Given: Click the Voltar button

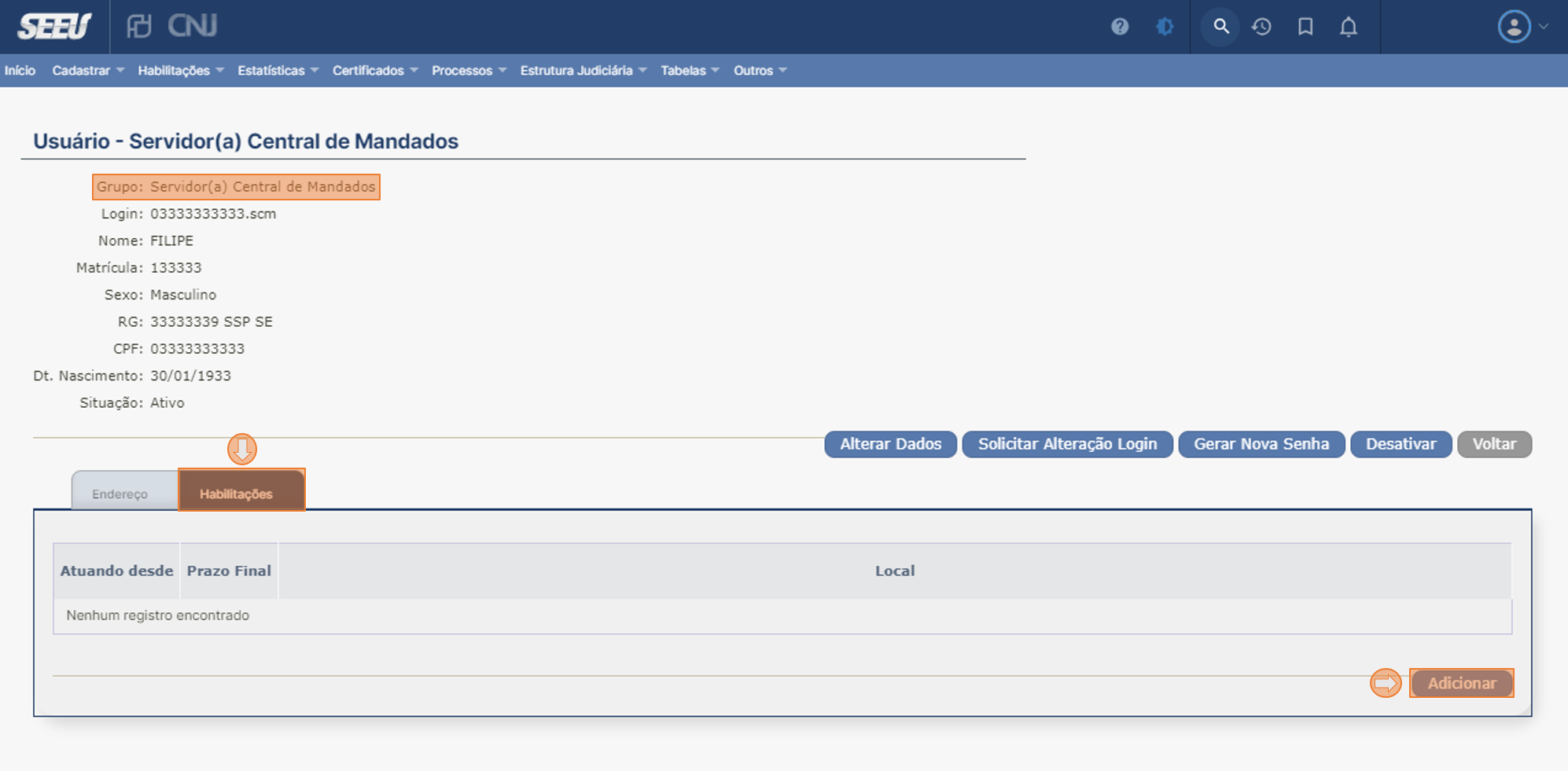Looking at the screenshot, I should point(1494,444).
